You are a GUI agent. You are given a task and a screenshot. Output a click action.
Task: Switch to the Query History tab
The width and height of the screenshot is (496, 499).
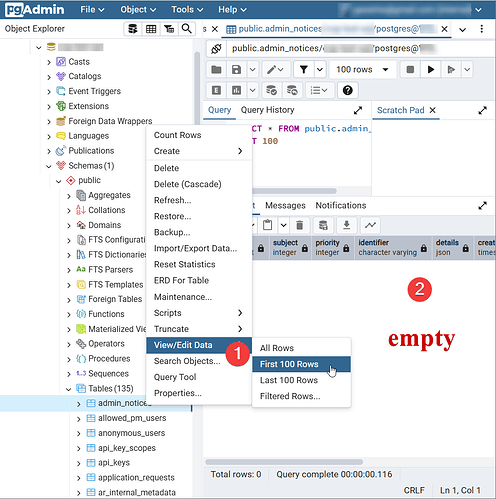pos(267,110)
